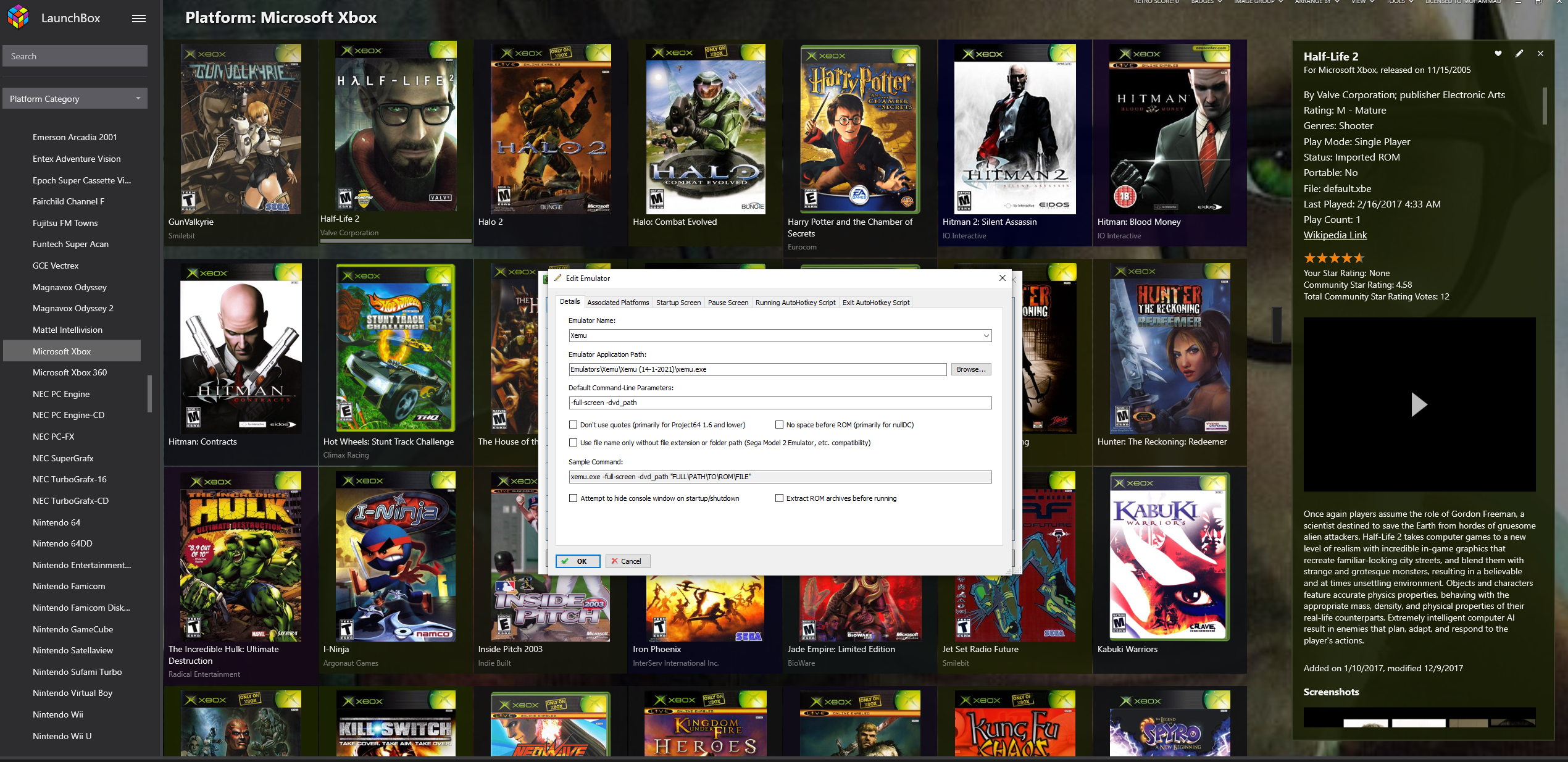Select The Incredible Hulk cover
1568x762 pixels.
point(241,556)
